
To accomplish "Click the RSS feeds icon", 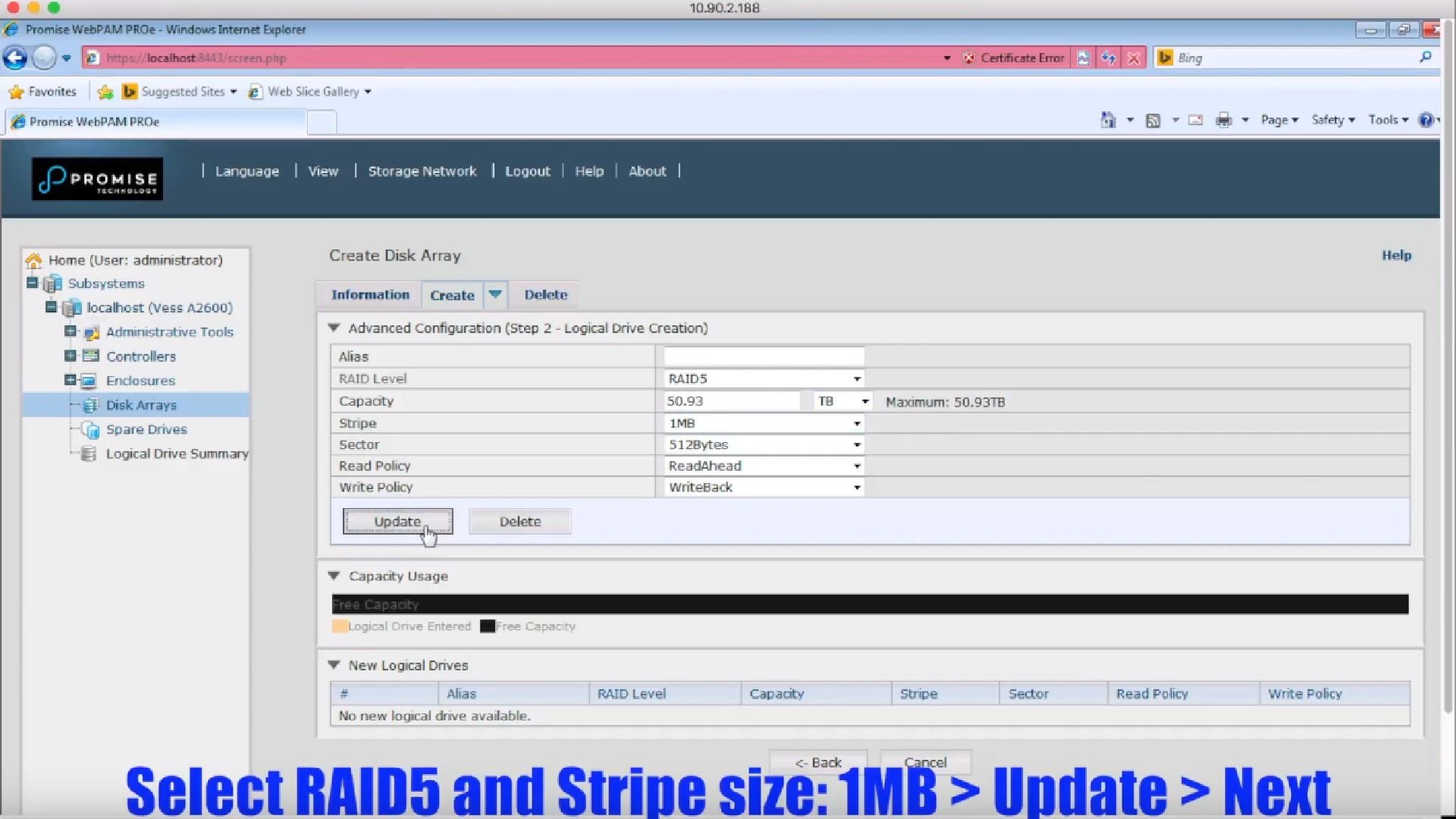I will click(x=1153, y=120).
